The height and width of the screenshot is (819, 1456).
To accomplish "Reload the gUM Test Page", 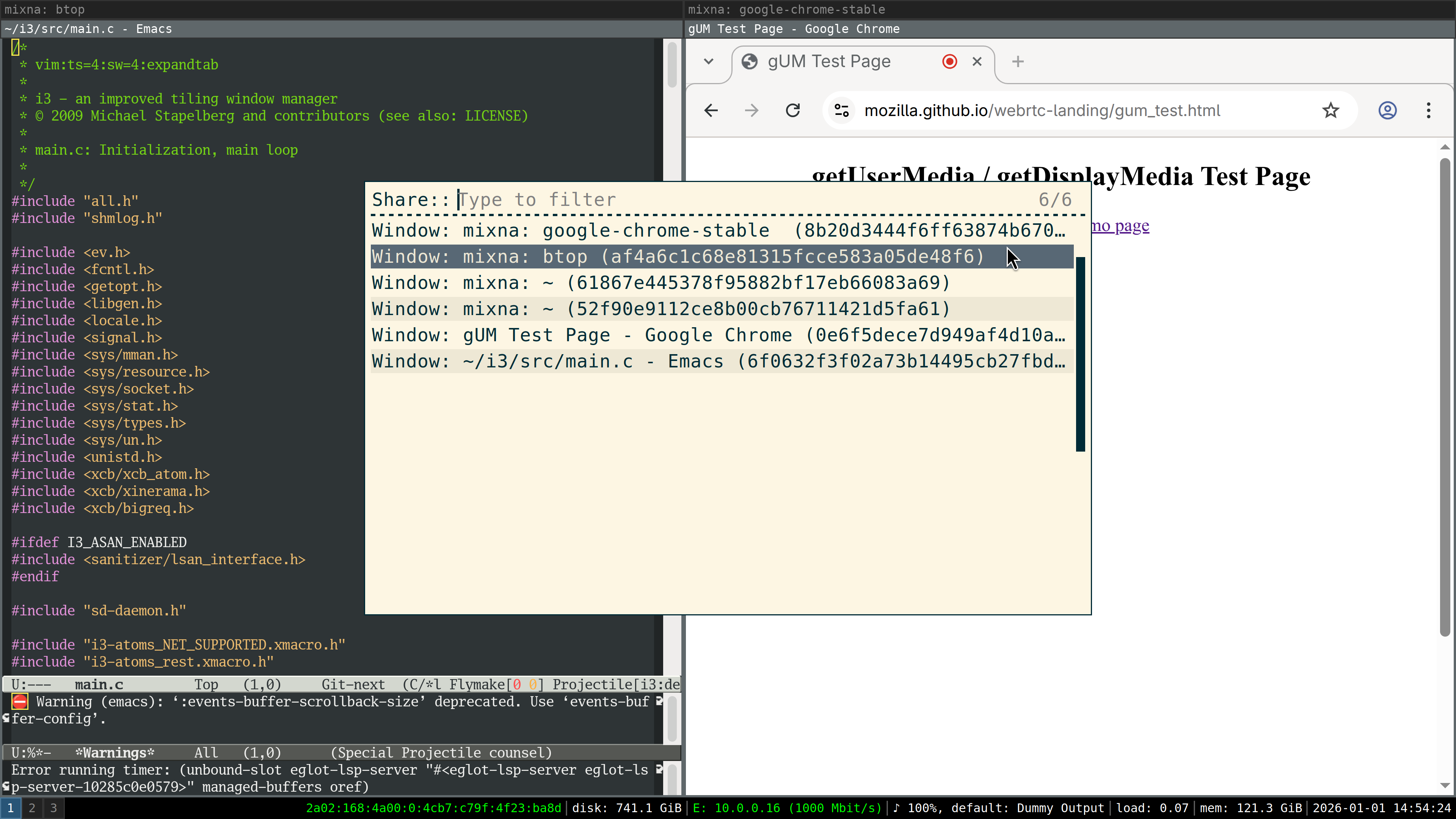I will click(x=793, y=110).
